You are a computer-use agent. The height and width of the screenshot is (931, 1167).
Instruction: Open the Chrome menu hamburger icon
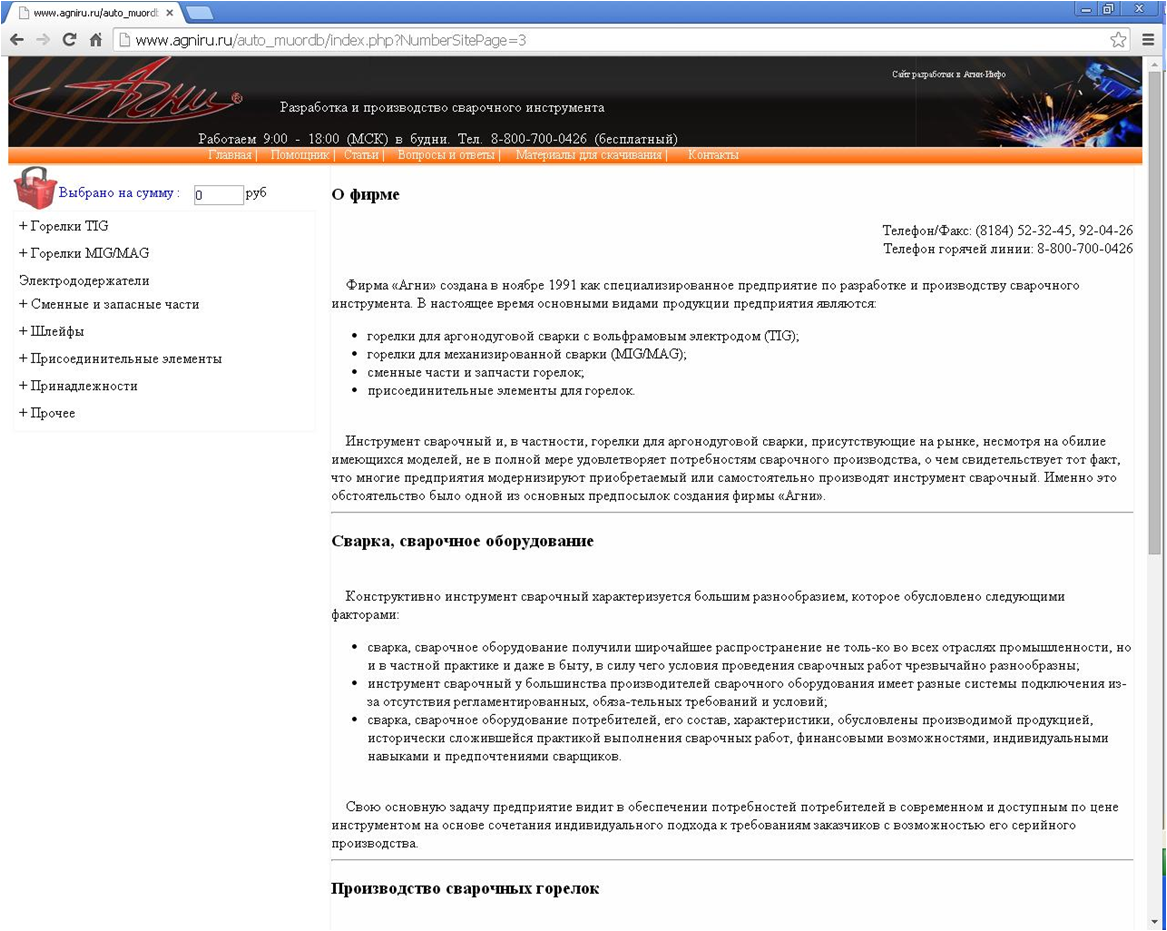(1148, 40)
